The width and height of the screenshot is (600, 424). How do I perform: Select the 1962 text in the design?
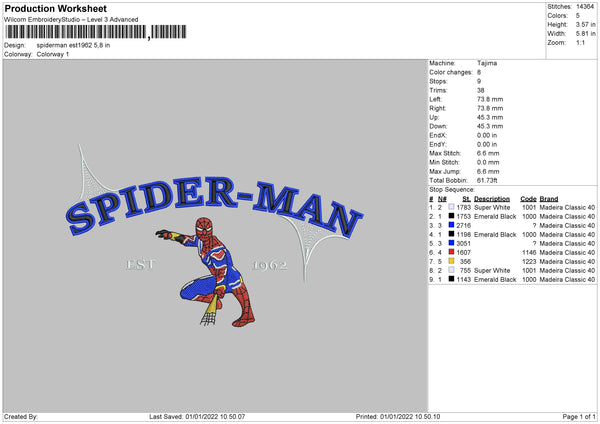269,264
